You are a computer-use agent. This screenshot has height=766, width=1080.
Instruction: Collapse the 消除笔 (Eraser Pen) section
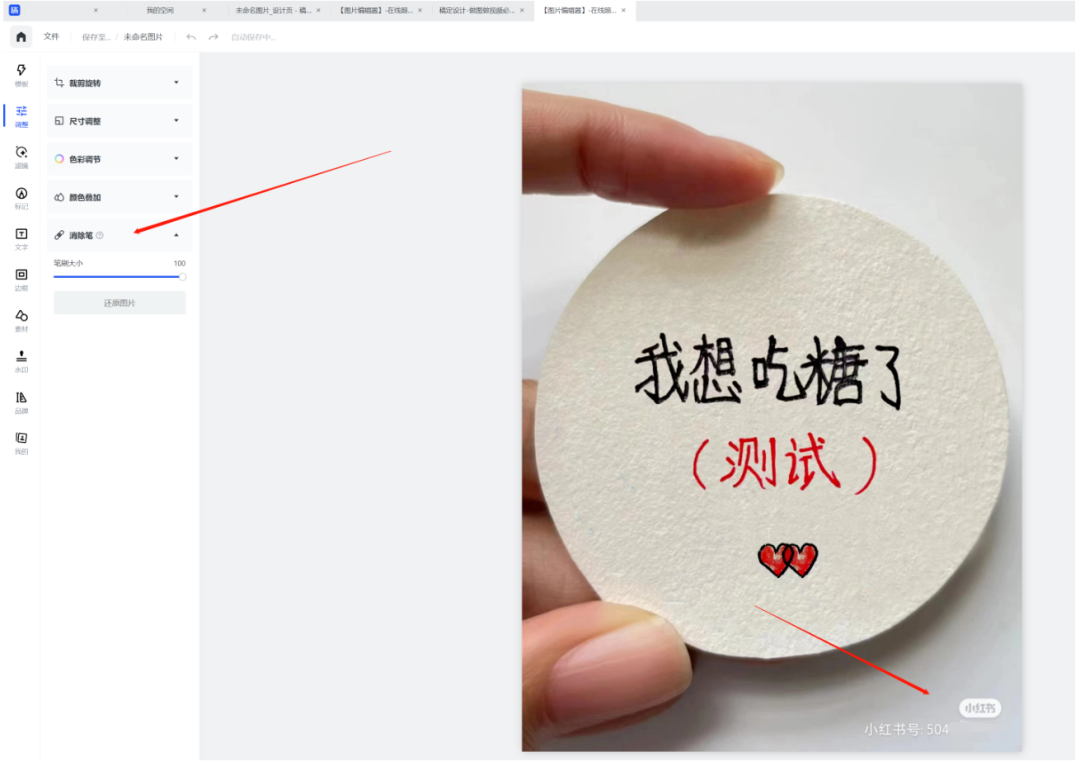tap(176, 234)
